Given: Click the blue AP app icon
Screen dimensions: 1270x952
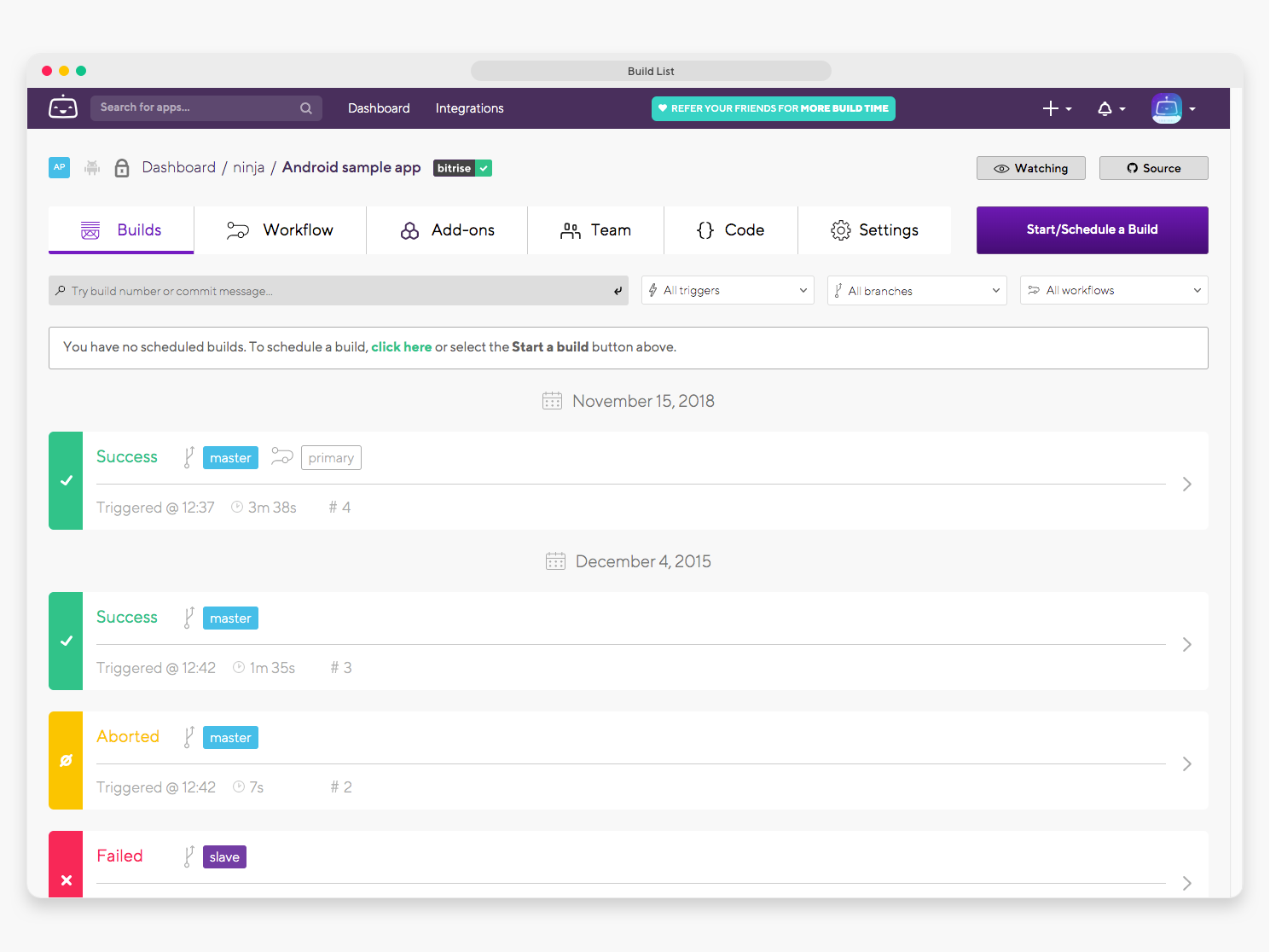Looking at the screenshot, I should 59,167.
